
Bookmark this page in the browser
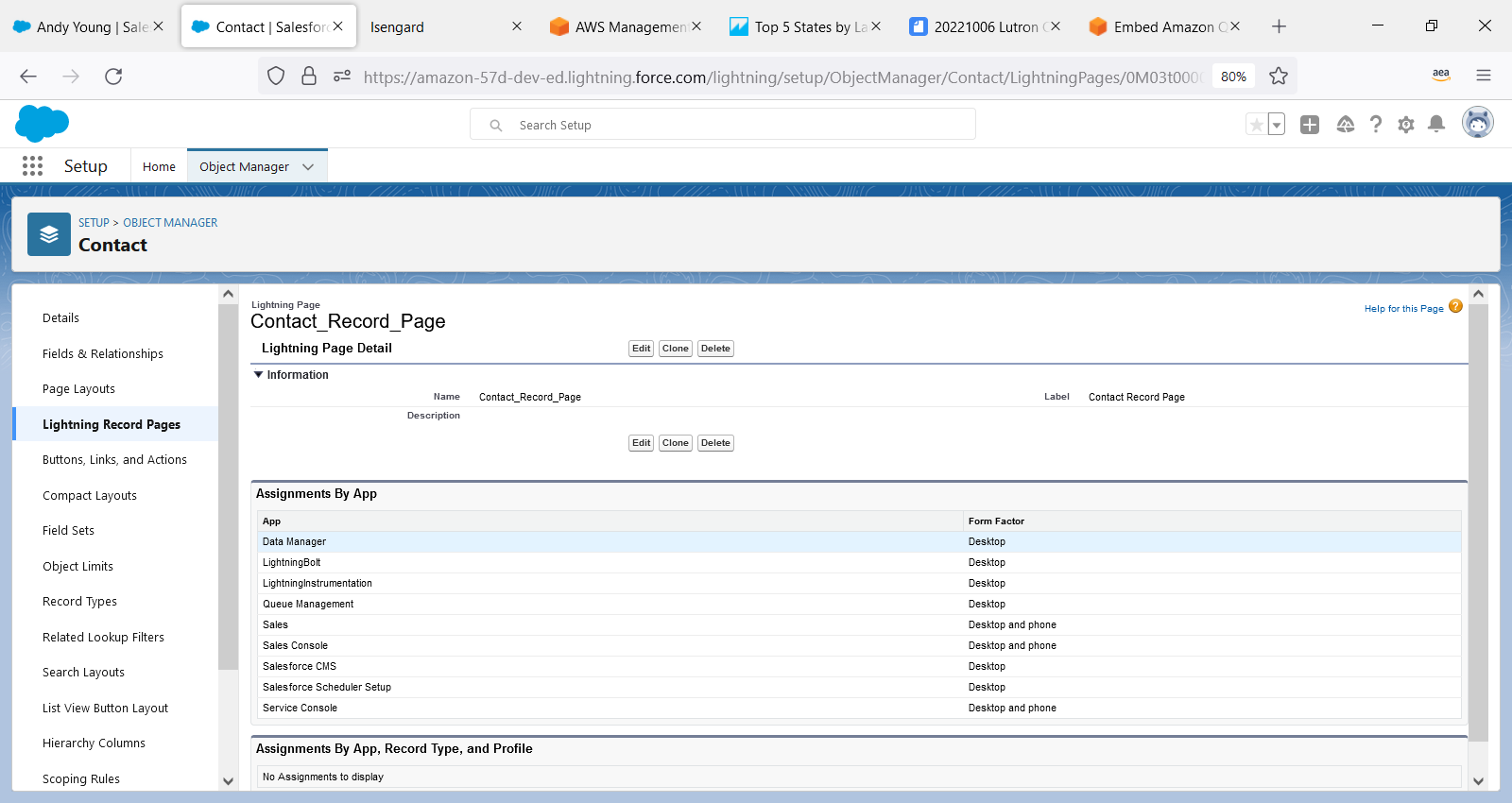click(1279, 77)
